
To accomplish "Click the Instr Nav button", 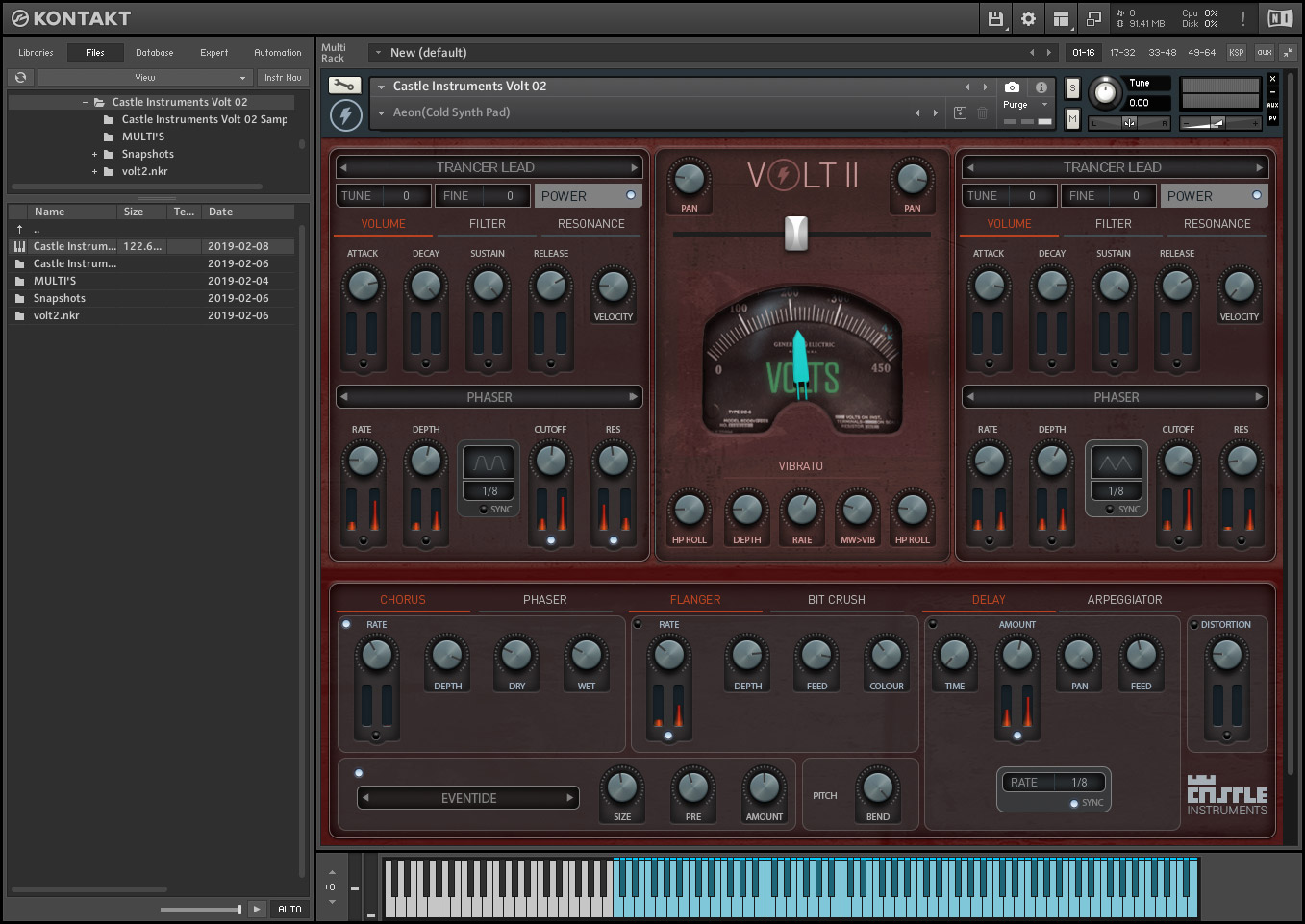I will tap(283, 77).
